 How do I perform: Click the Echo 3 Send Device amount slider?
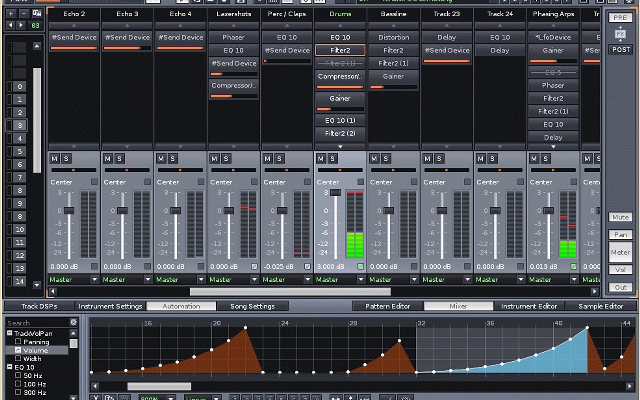pos(127,48)
